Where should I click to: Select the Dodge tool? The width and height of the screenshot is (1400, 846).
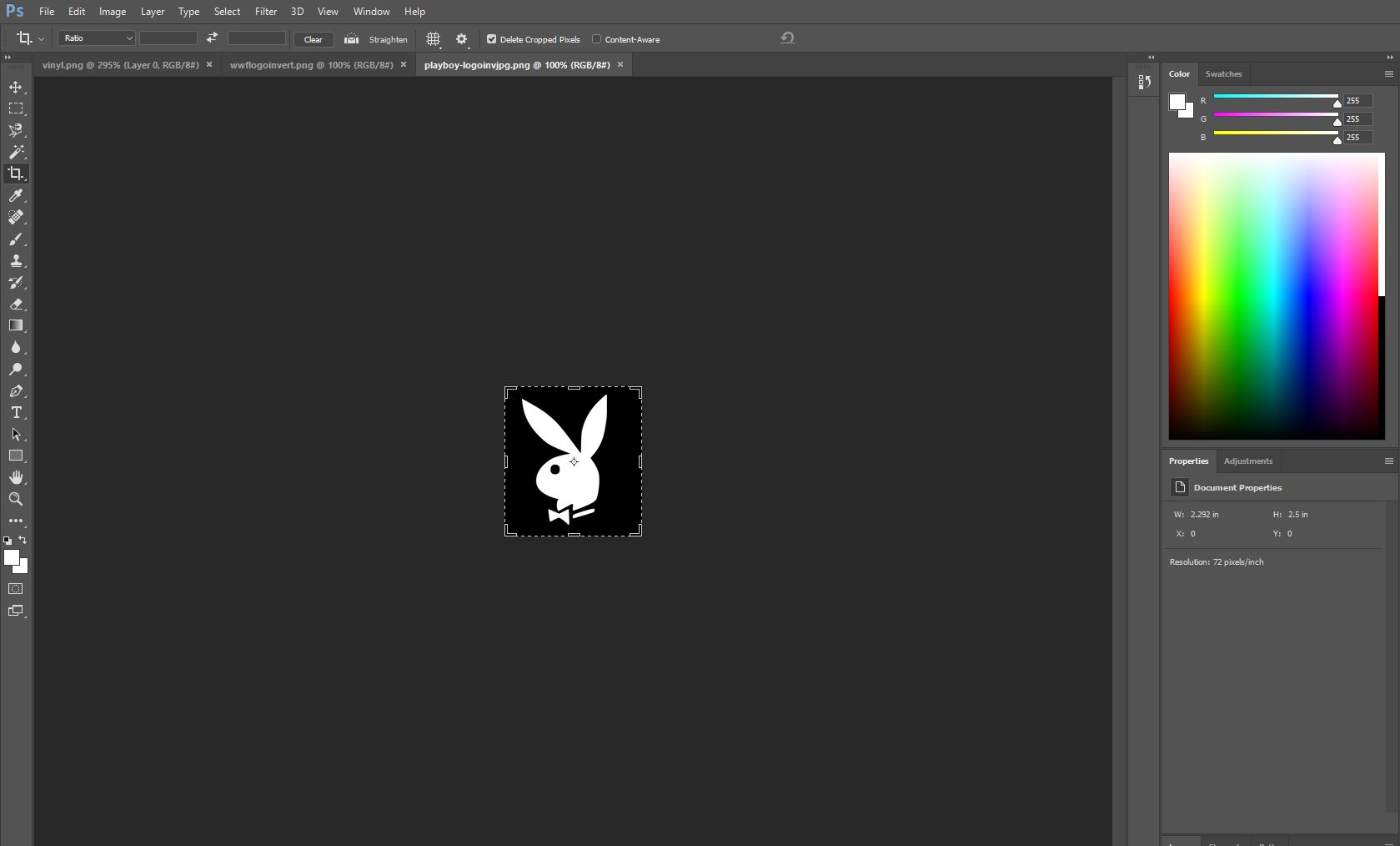(16, 369)
